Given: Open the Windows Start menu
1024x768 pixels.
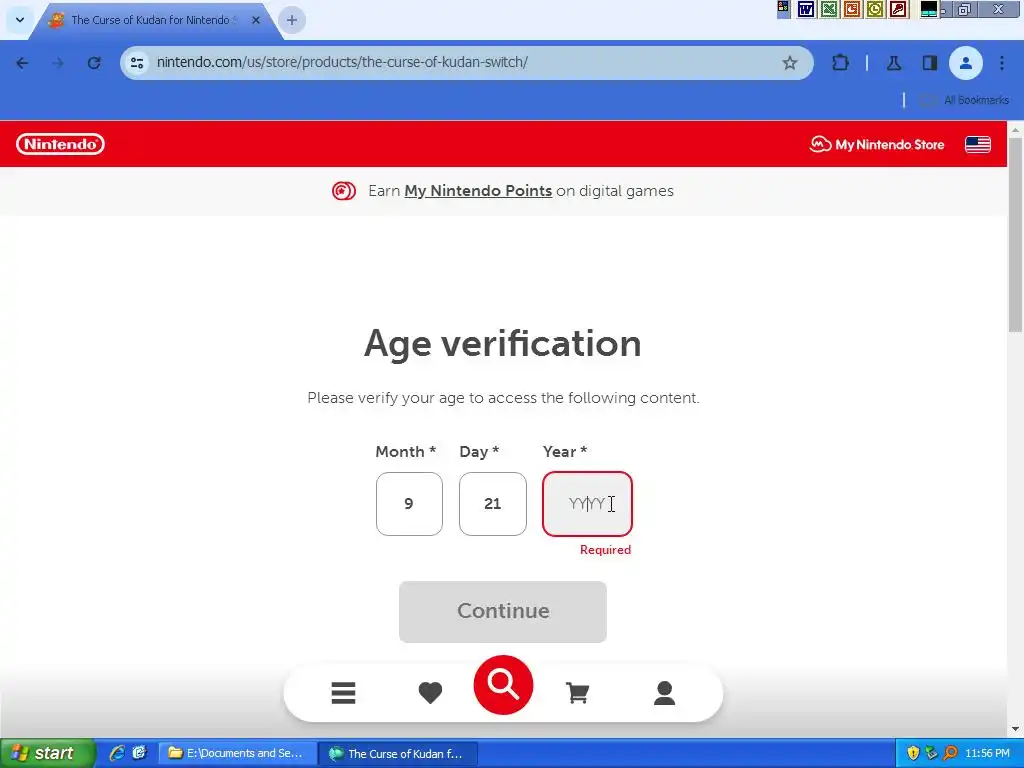Looking at the screenshot, I should click(x=47, y=753).
